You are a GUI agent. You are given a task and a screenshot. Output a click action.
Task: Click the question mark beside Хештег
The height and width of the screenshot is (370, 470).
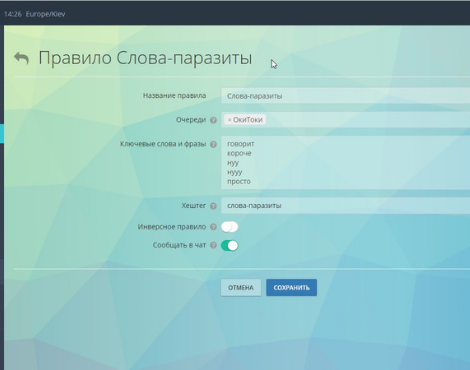213,206
